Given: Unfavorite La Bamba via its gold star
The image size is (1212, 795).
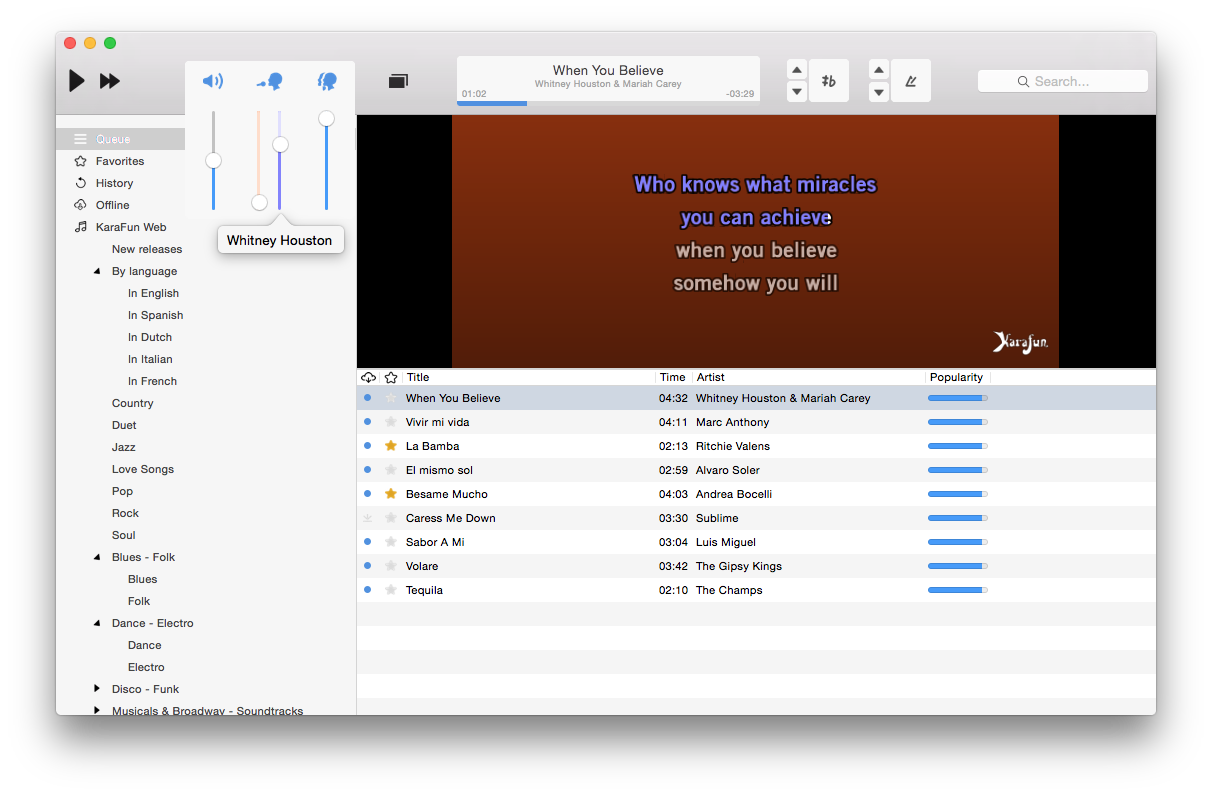Looking at the screenshot, I should 391,446.
